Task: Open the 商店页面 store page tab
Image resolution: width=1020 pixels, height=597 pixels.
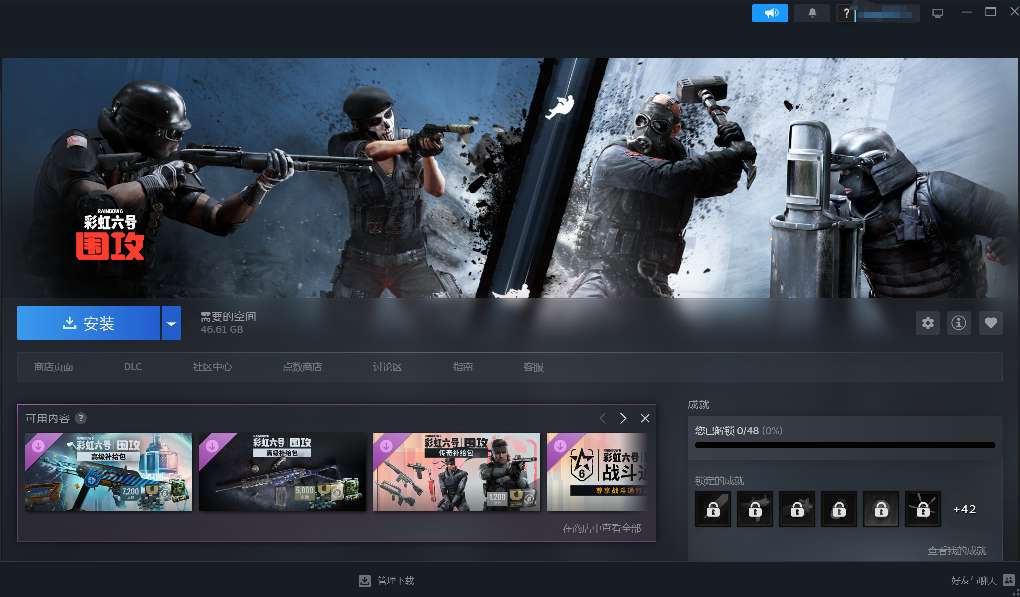Action: [x=53, y=367]
